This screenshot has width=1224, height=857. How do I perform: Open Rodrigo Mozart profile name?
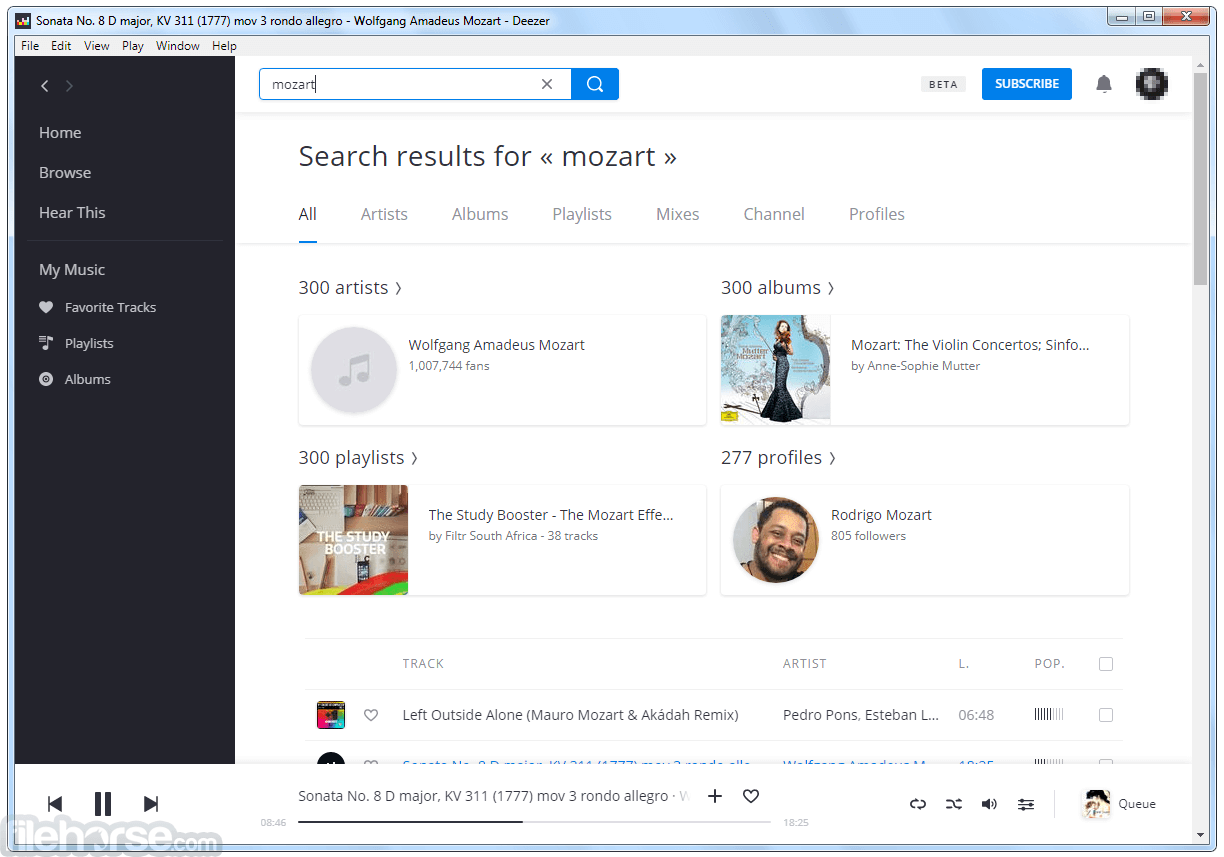pyautogui.click(x=881, y=515)
